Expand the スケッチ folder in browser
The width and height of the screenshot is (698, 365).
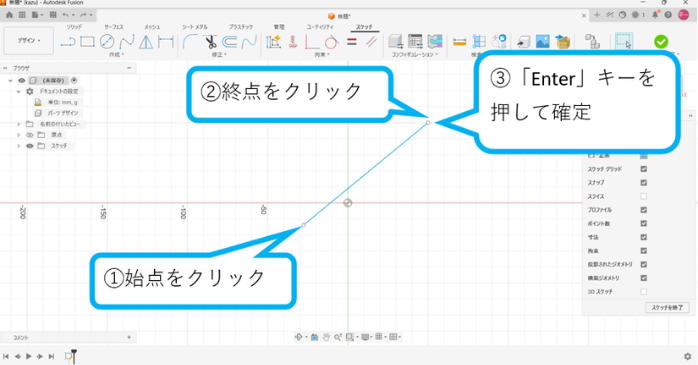(x=19, y=146)
